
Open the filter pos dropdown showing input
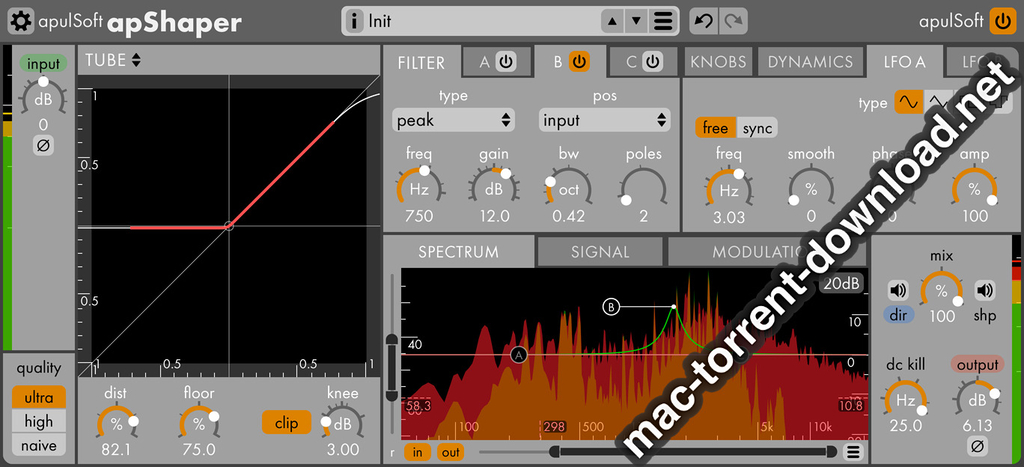pyautogui.click(x=605, y=120)
